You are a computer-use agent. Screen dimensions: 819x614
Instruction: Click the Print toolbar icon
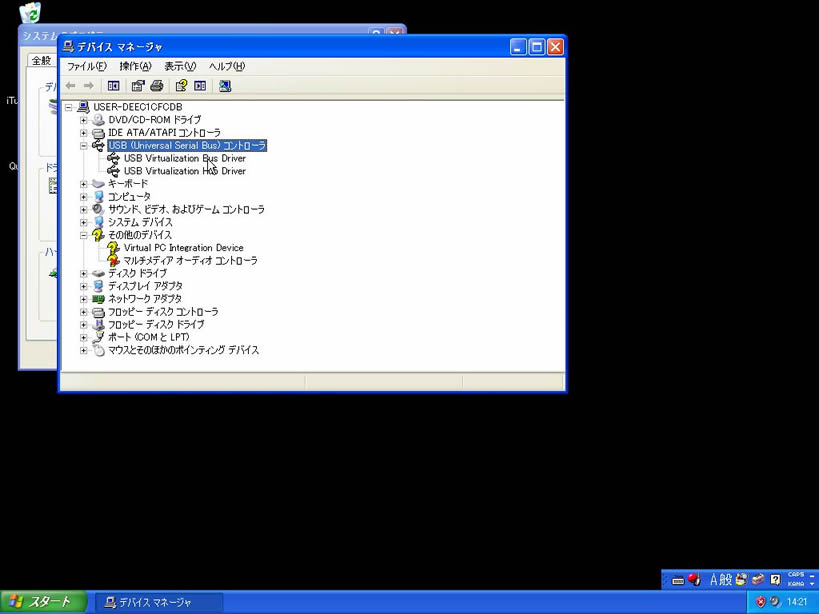click(157, 86)
